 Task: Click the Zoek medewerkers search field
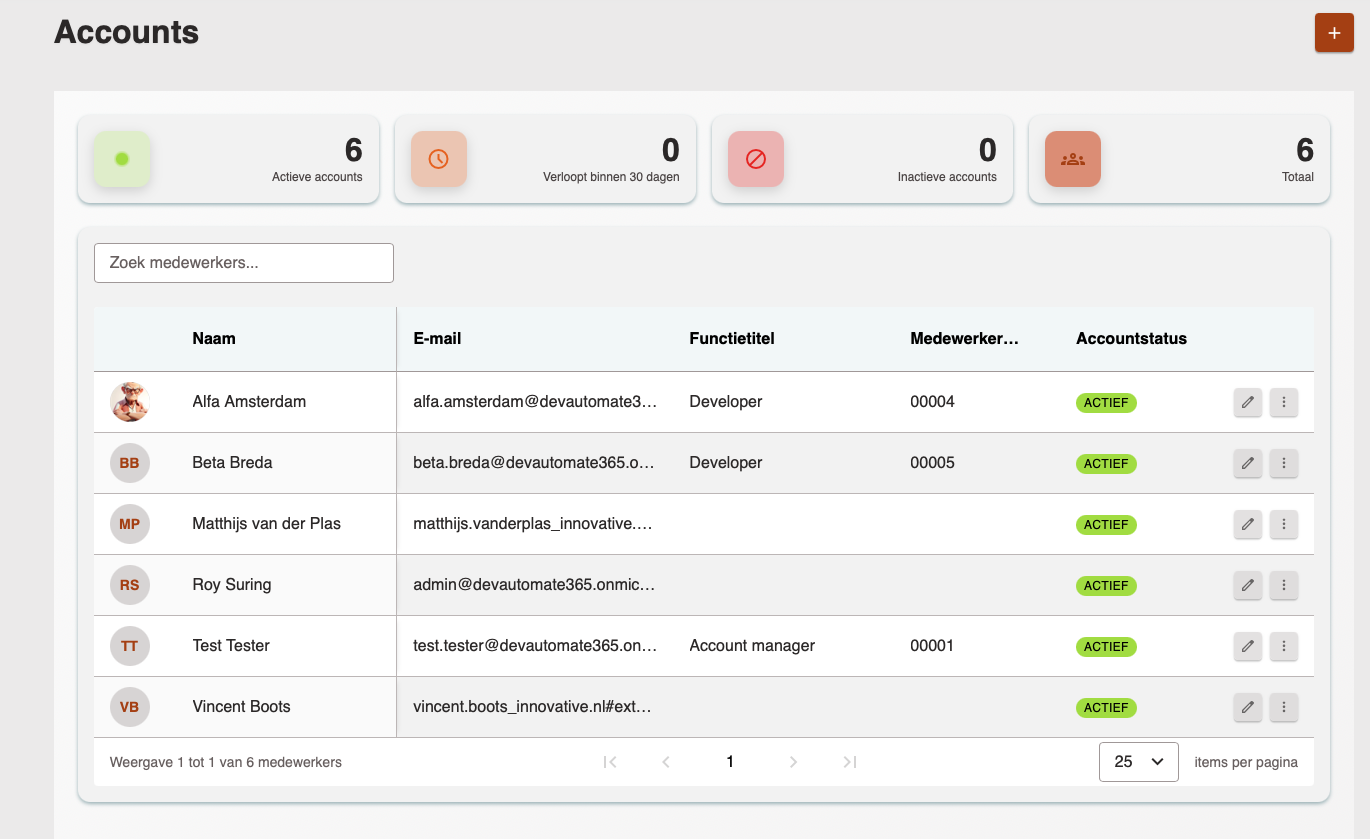(244, 263)
